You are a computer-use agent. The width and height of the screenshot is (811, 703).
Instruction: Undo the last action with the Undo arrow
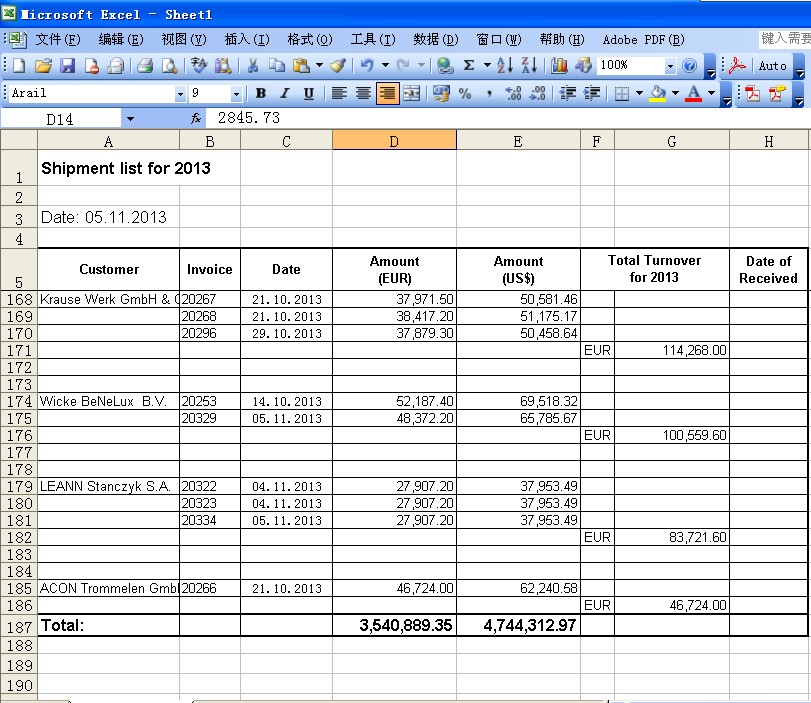coord(367,66)
